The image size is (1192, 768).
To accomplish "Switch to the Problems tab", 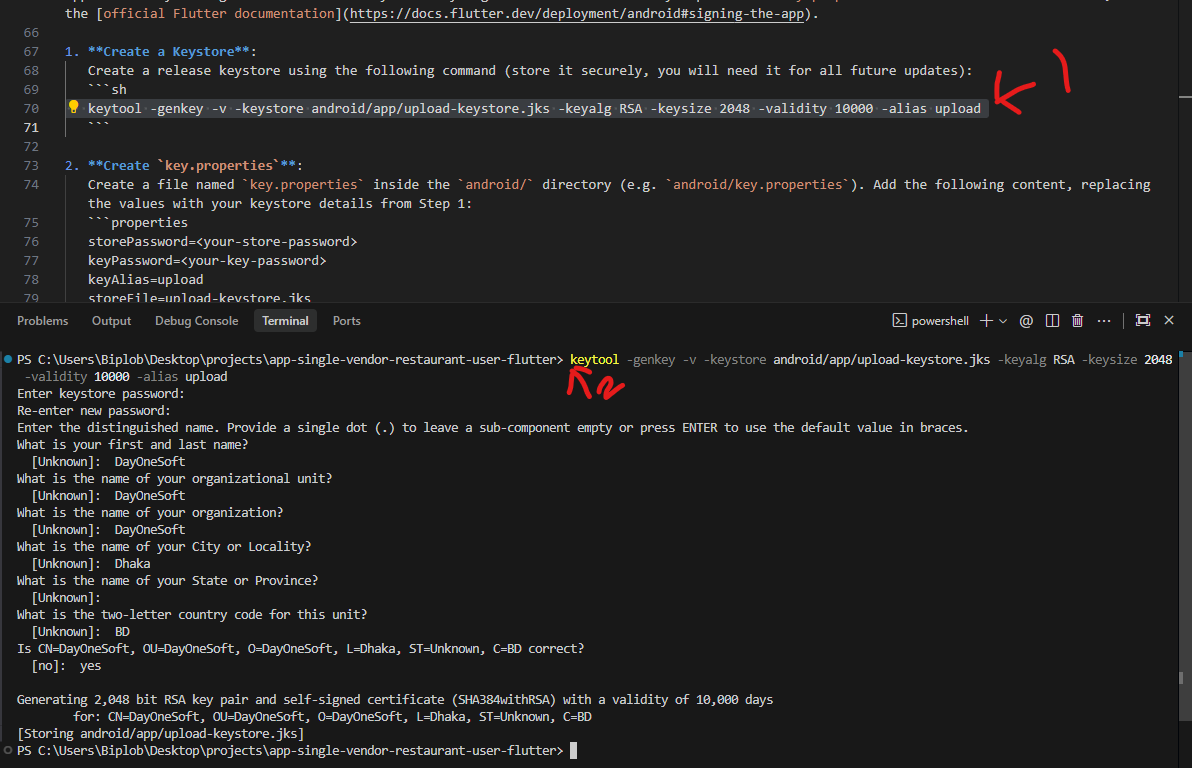I will tap(43, 321).
